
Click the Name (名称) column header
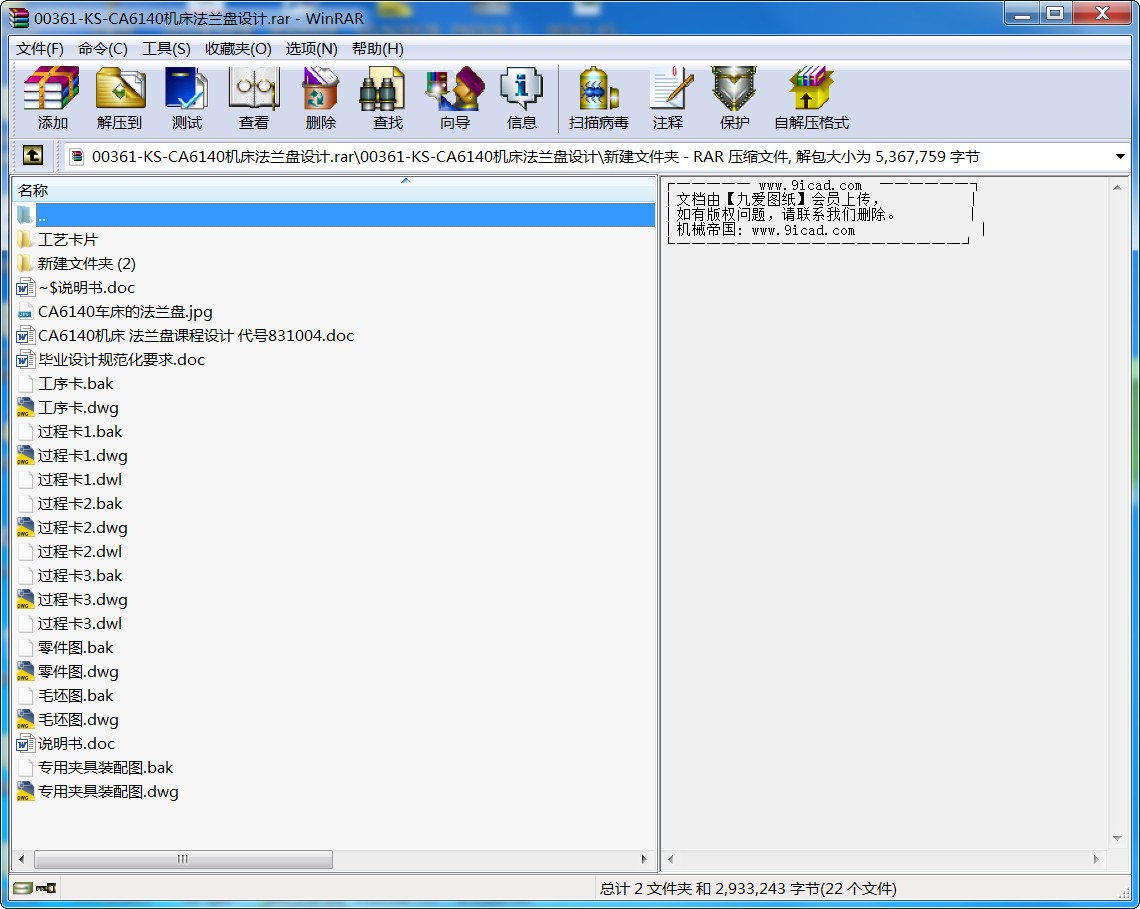point(200,190)
